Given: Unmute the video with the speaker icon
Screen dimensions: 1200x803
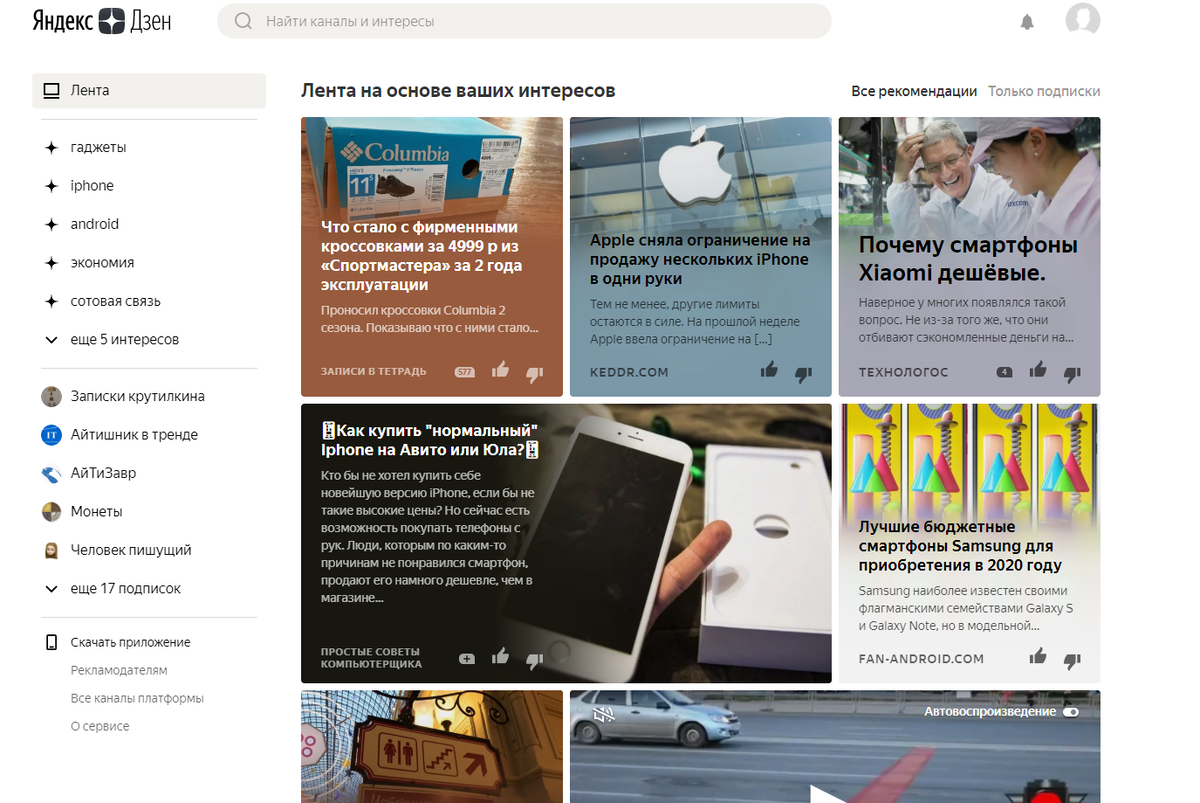Looking at the screenshot, I should pos(602,714).
